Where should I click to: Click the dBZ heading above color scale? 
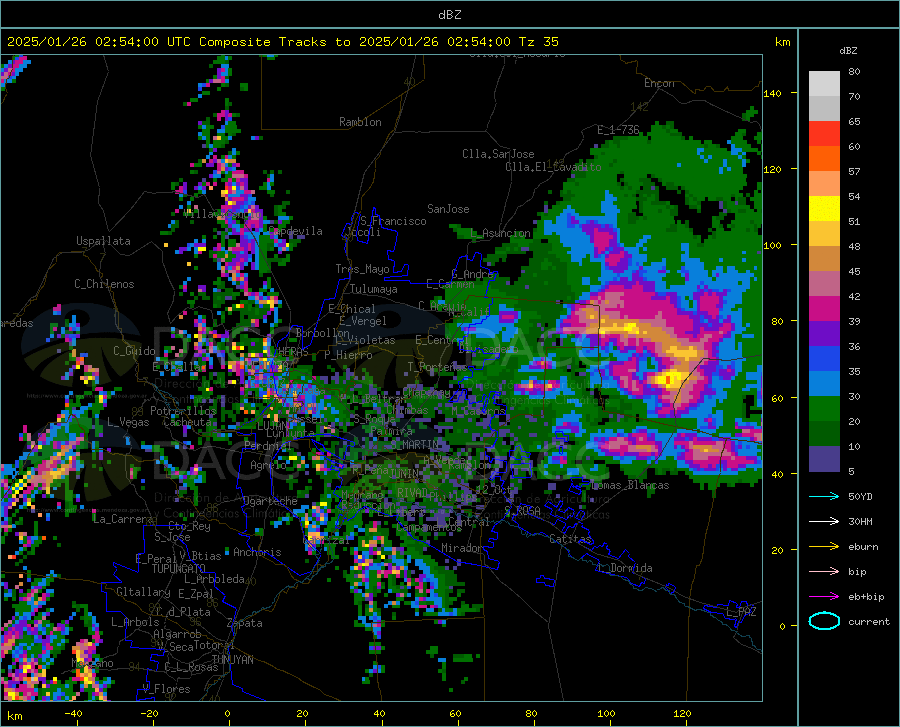click(x=848, y=50)
